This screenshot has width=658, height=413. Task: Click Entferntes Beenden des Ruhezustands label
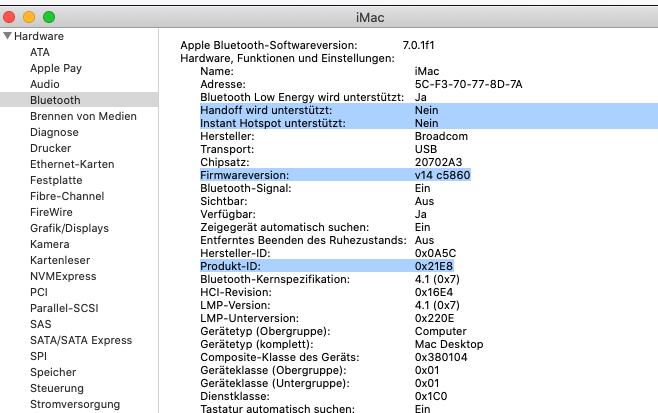pyautogui.click(x=303, y=240)
